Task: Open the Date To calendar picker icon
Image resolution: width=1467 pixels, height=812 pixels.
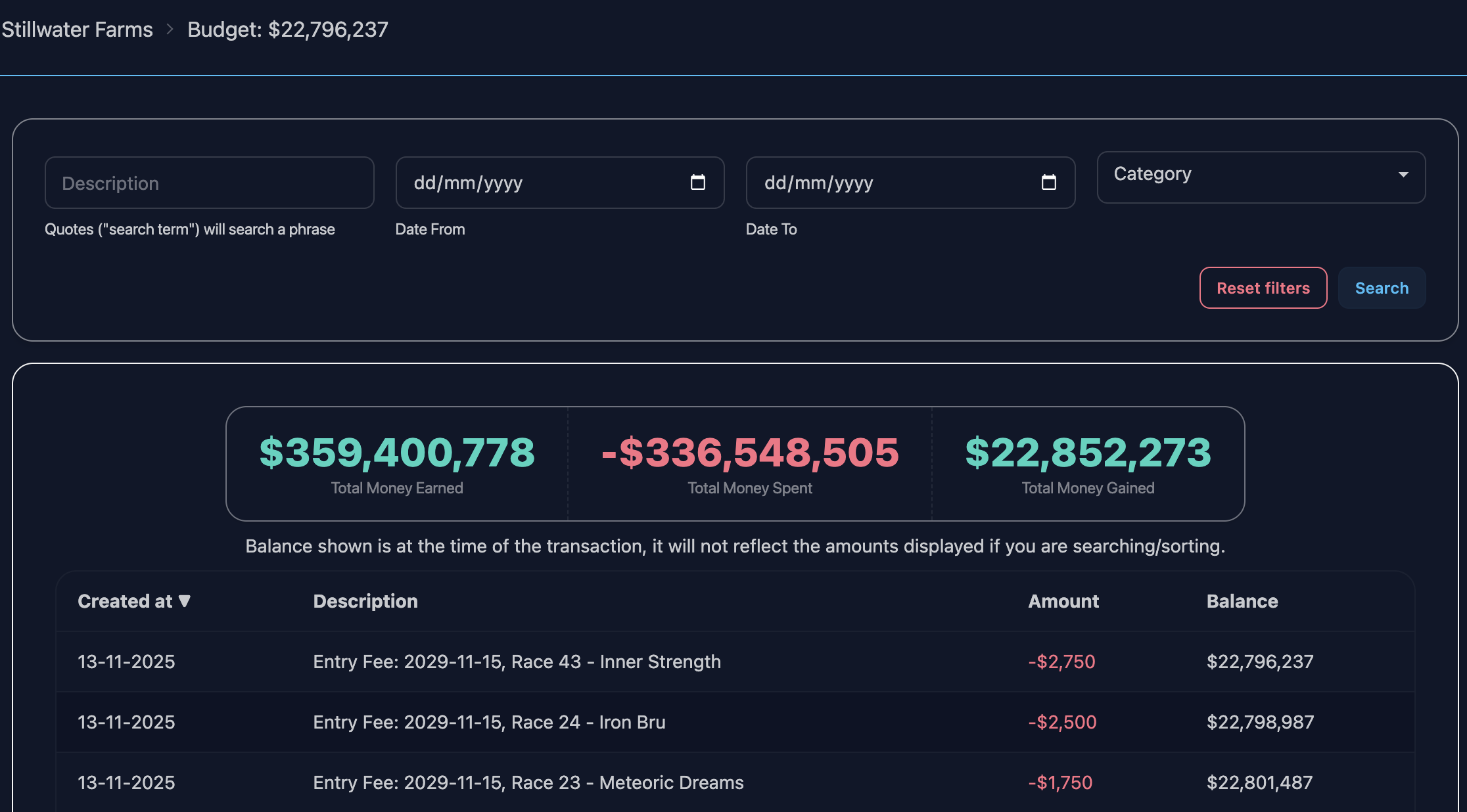Action: [x=1049, y=183]
